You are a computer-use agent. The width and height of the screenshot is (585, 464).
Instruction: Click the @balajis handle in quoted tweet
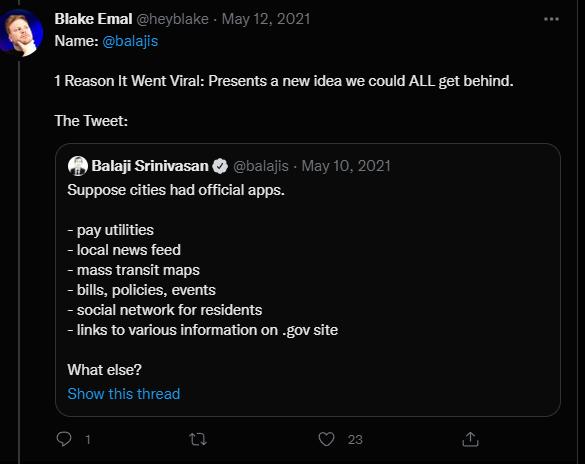click(x=261, y=166)
